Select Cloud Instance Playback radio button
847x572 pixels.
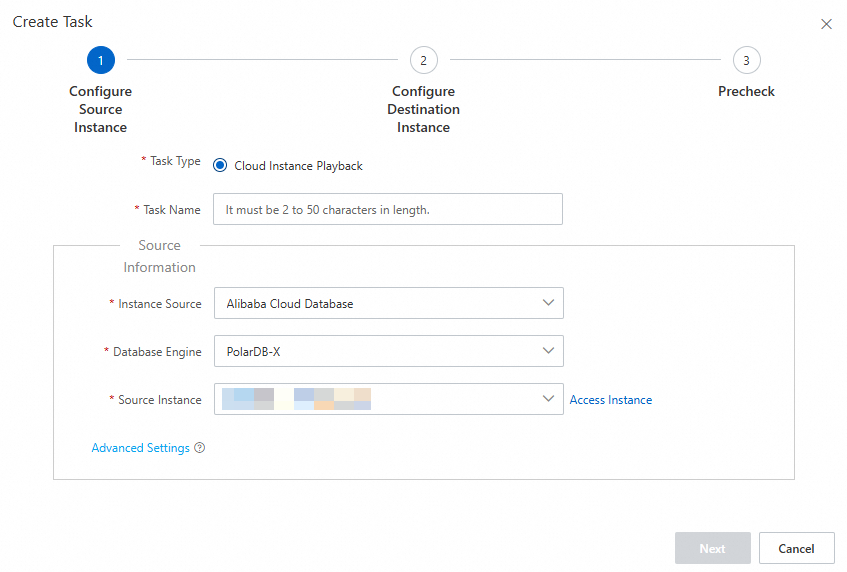click(221, 166)
